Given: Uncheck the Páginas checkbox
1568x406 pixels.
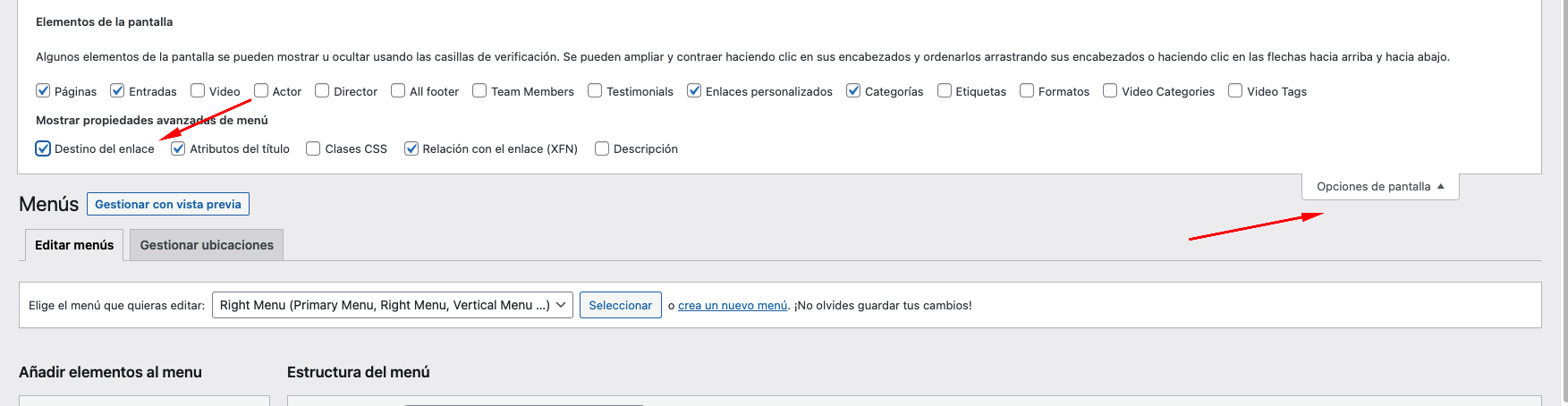Looking at the screenshot, I should (x=43, y=90).
